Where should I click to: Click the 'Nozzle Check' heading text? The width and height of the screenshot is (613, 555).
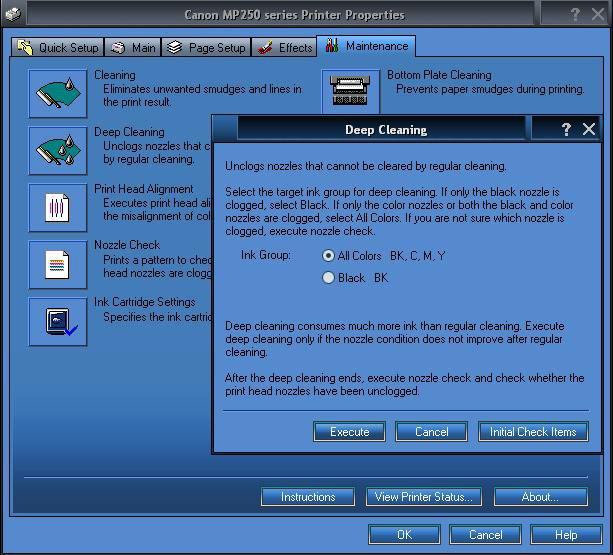pyautogui.click(x=127, y=245)
